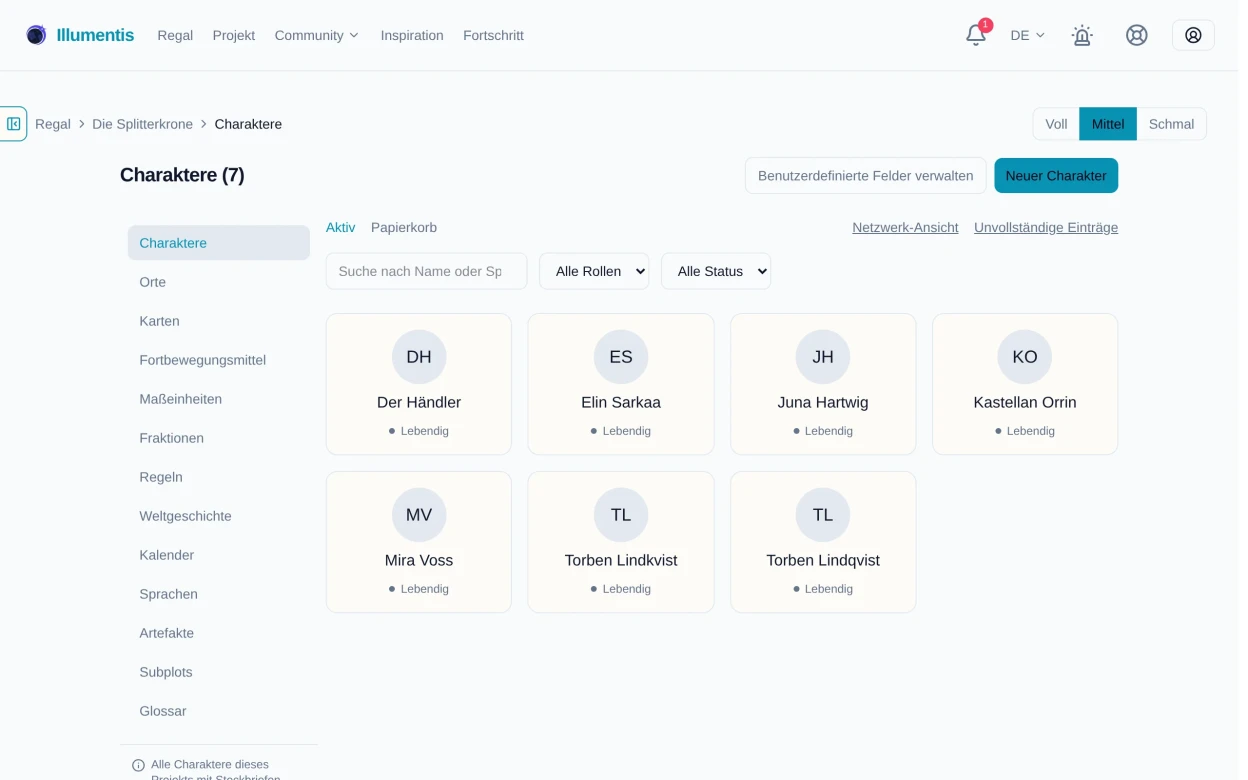The image size is (1248, 780).
Task: Open the Projekt menu item
Action: tap(234, 35)
